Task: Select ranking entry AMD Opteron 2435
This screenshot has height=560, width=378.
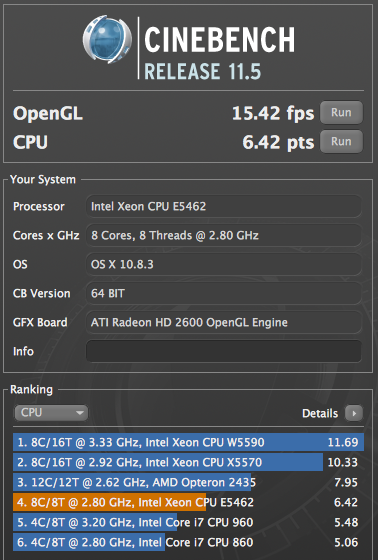Action: 189,482
